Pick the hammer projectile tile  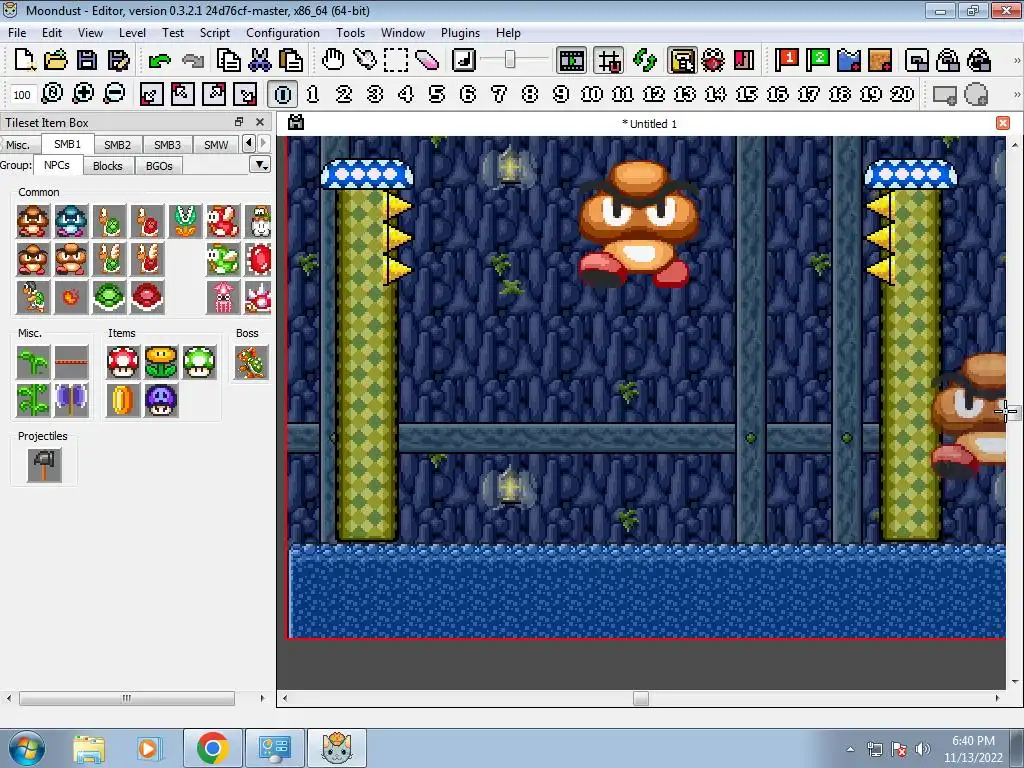(x=44, y=465)
